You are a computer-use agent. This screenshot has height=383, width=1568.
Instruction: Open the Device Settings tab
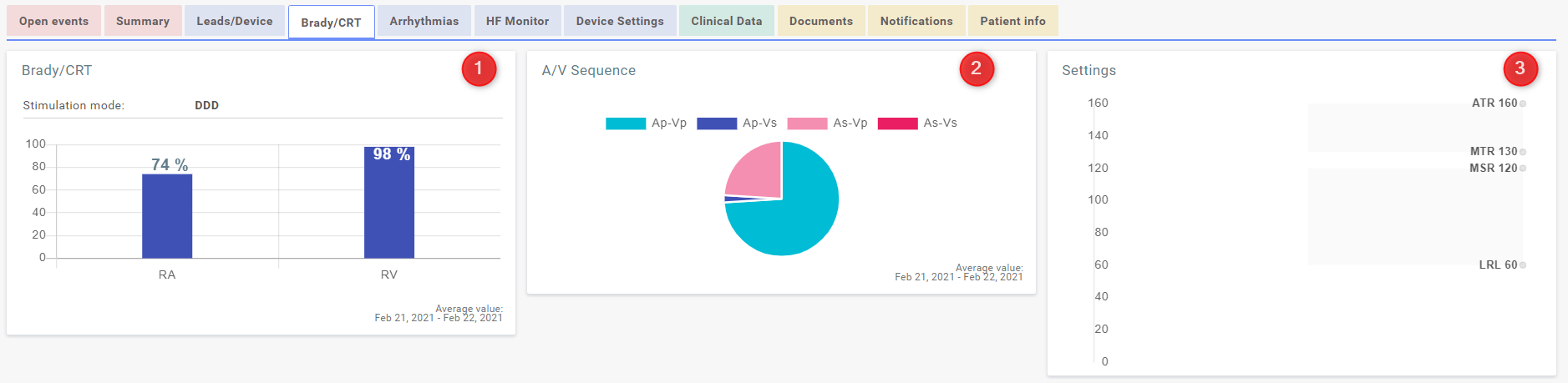(x=620, y=21)
